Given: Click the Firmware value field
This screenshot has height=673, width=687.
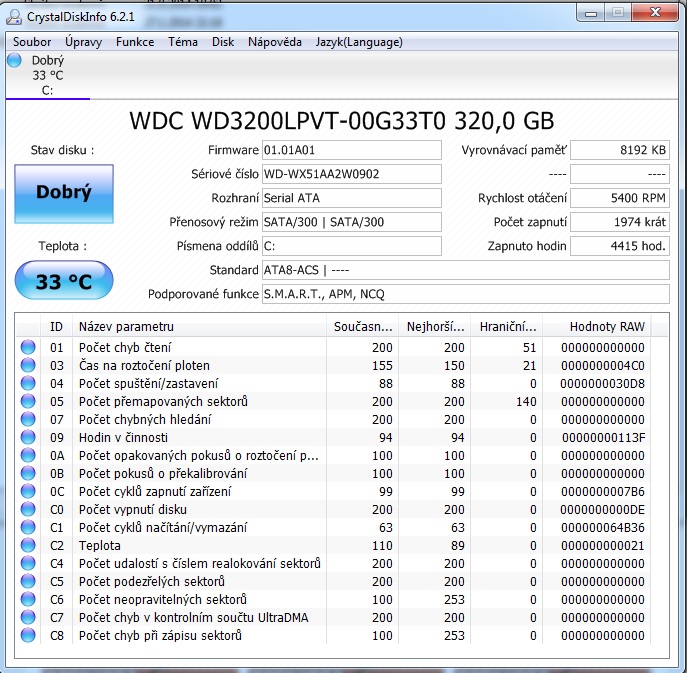Looking at the screenshot, I should [350, 150].
